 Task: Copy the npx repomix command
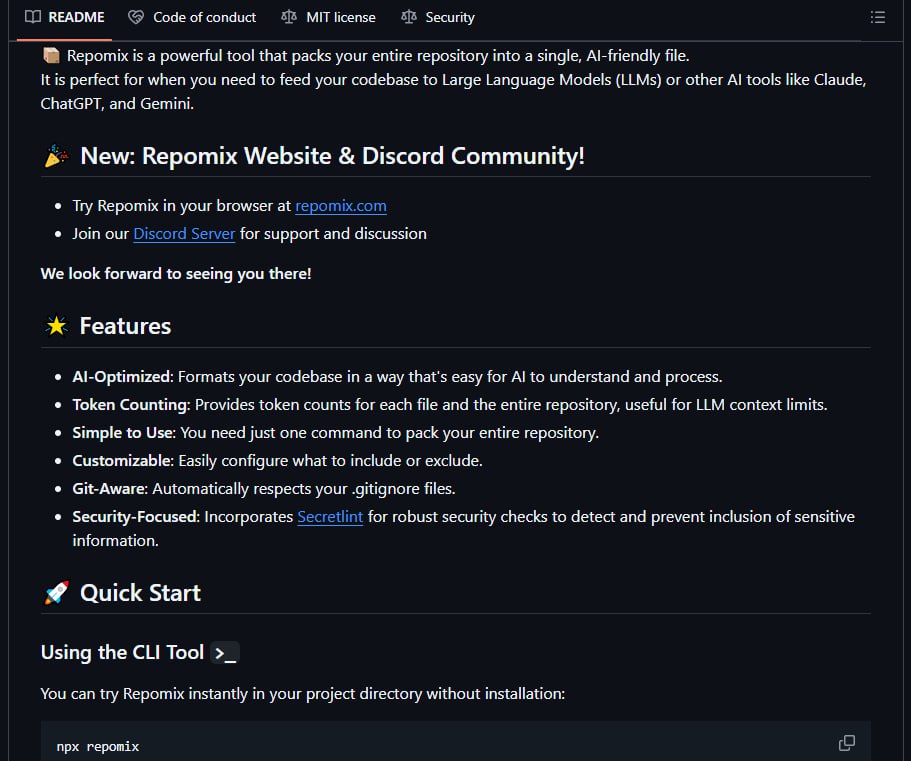(846, 743)
